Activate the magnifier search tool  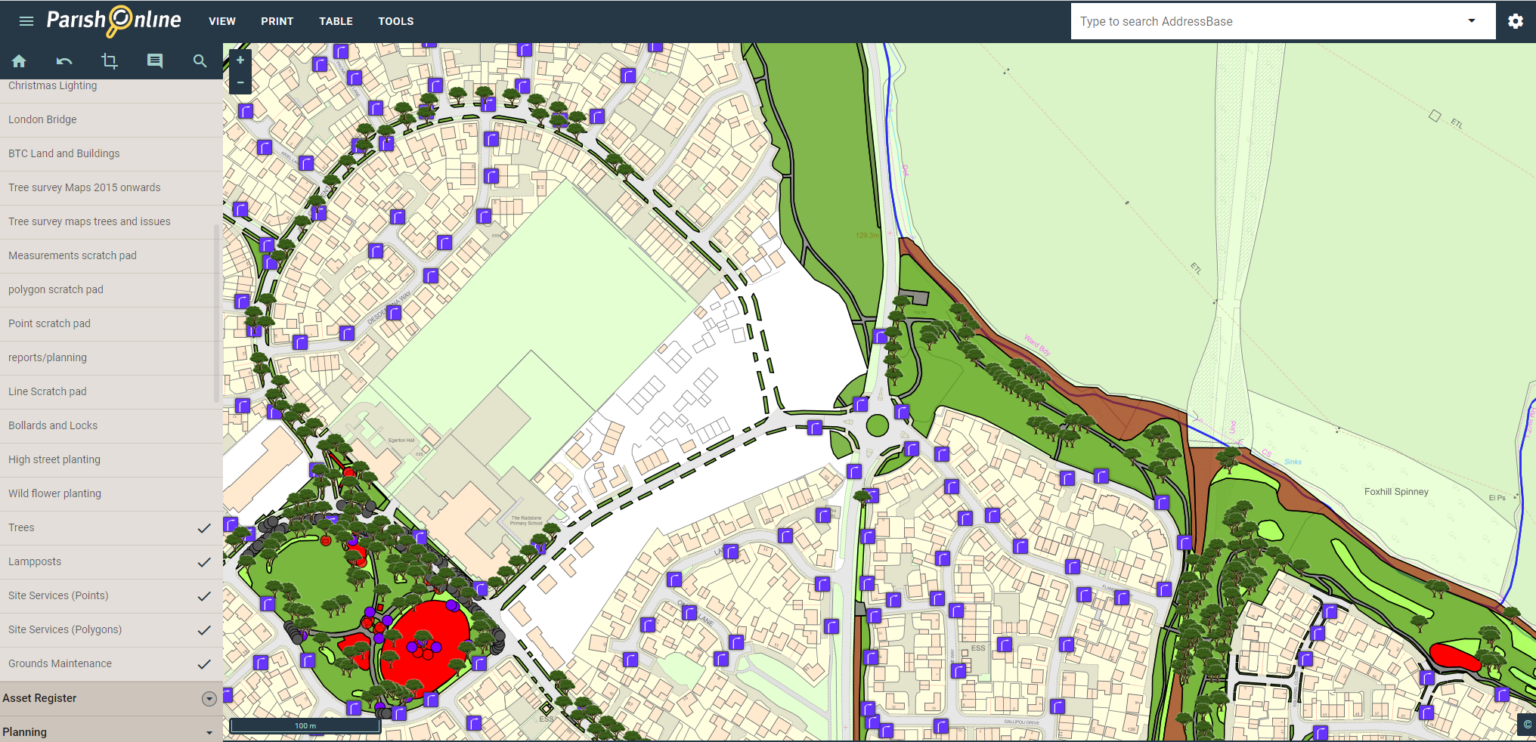coord(199,61)
